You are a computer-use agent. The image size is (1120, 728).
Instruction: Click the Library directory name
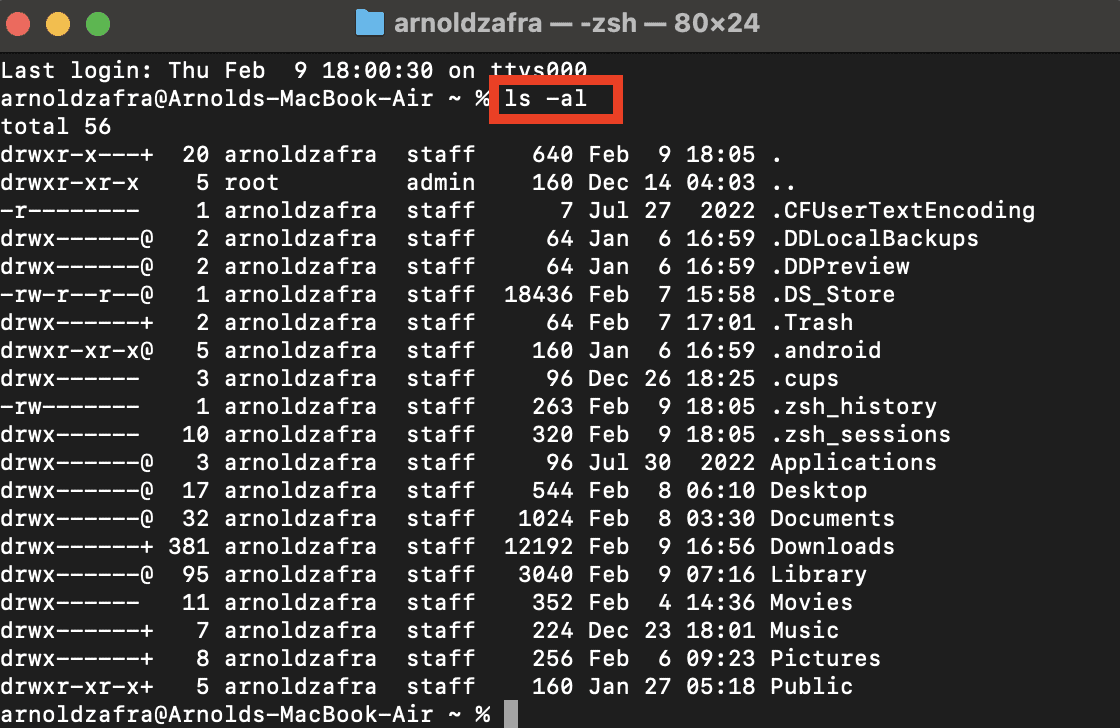(x=817, y=575)
